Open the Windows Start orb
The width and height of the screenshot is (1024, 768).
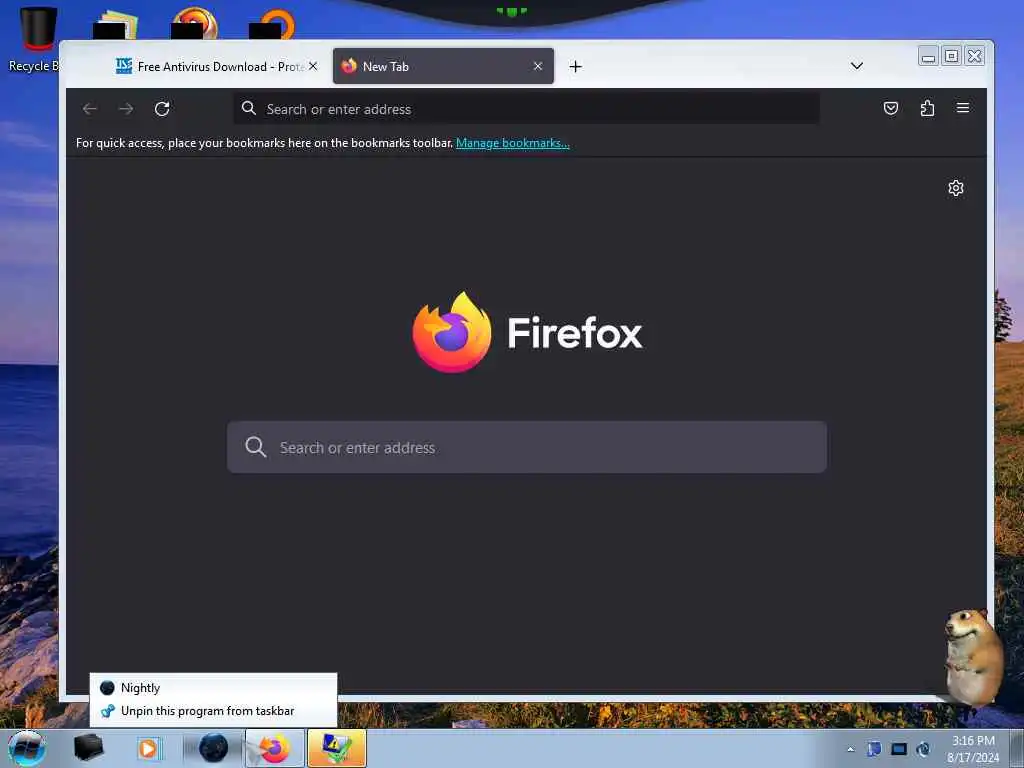[27, 748]
